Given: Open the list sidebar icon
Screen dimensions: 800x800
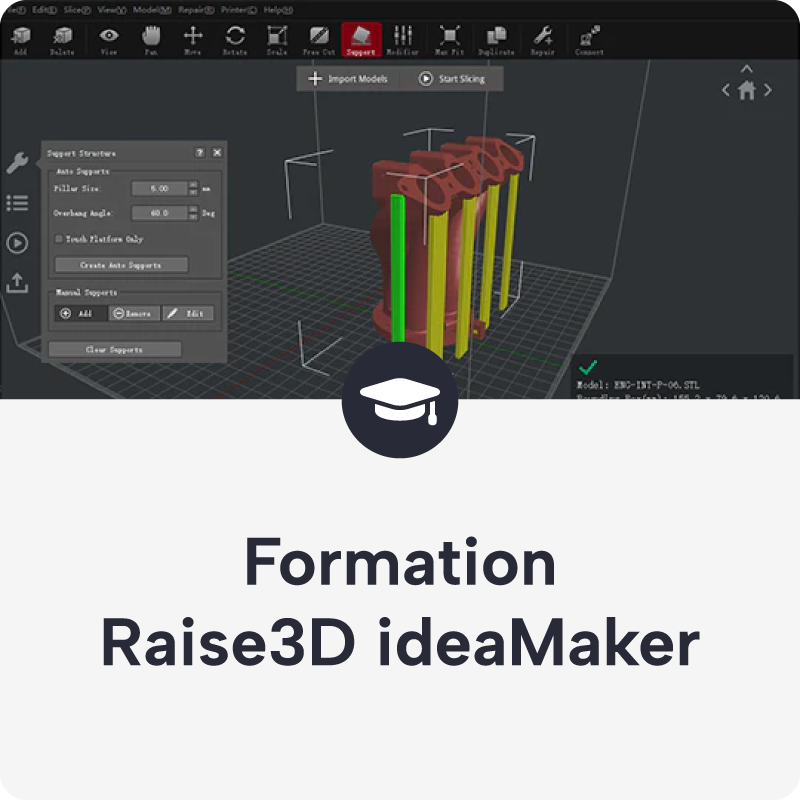Looking at the screenshot, I should pos(17,203).
